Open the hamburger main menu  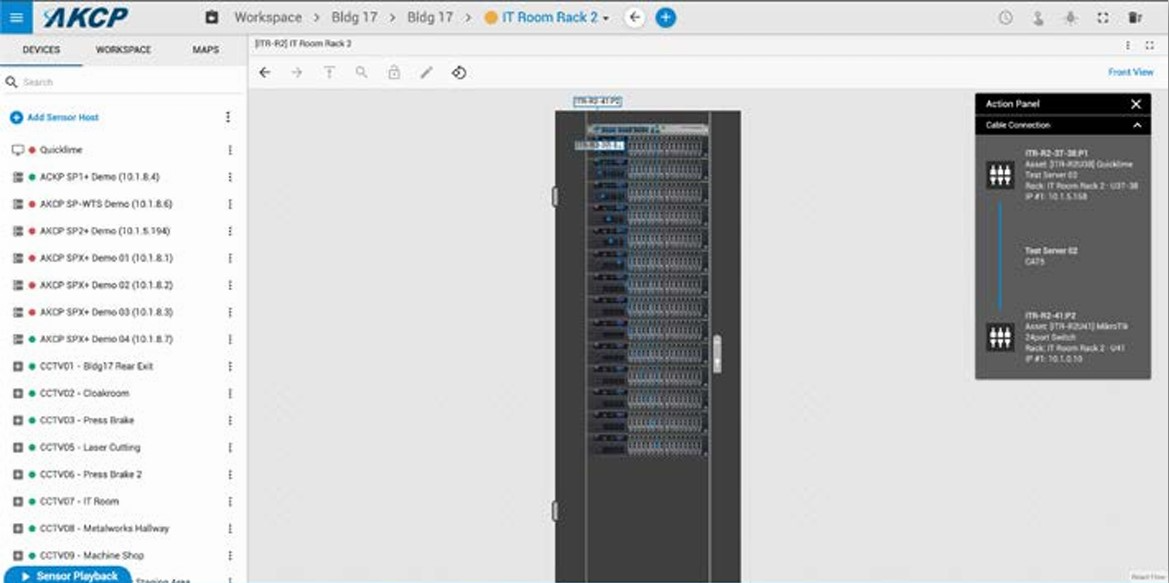(x=16, y=17)
